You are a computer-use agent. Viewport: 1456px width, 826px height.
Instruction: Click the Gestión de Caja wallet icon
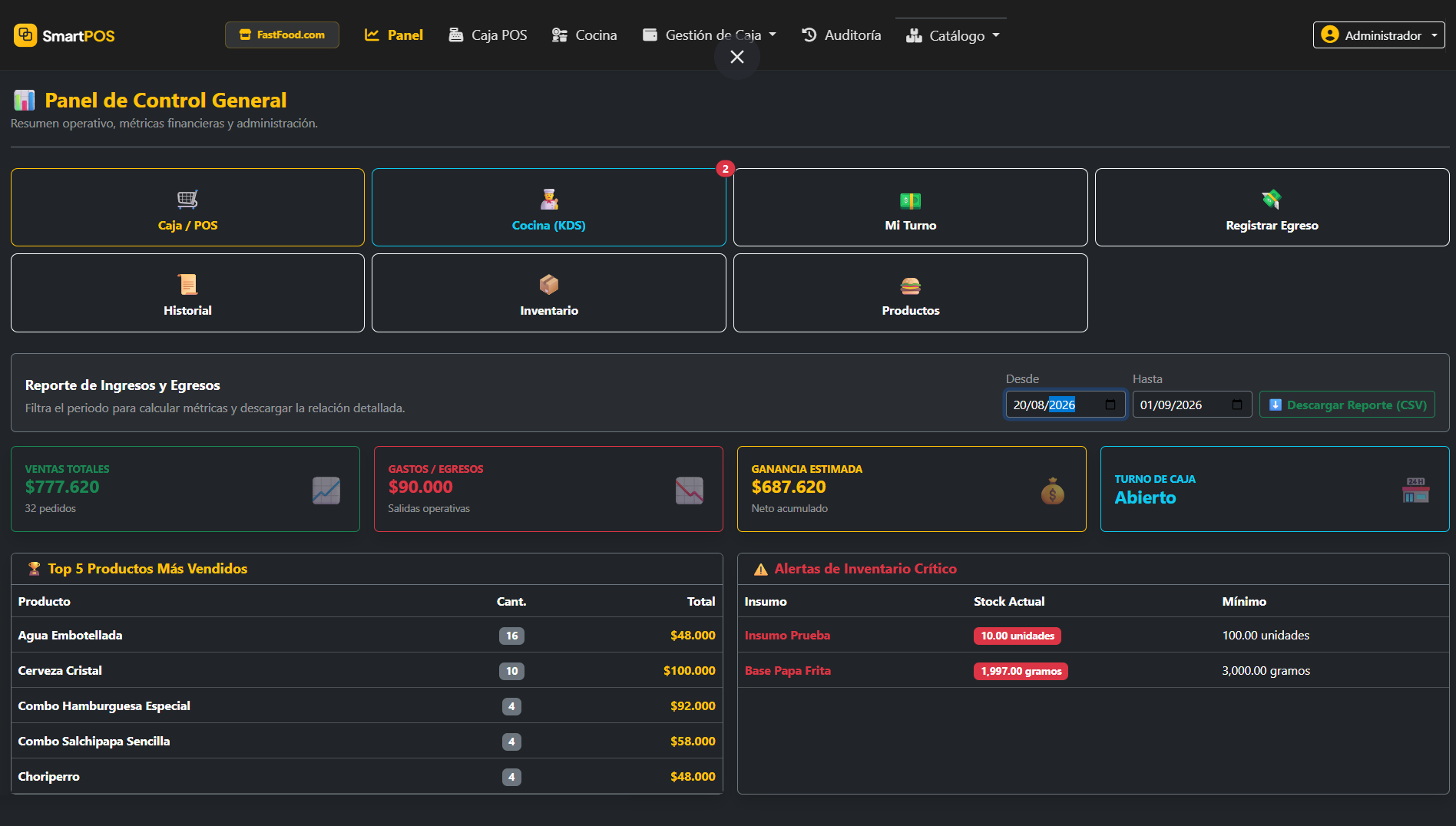click(x=650, y=35)
